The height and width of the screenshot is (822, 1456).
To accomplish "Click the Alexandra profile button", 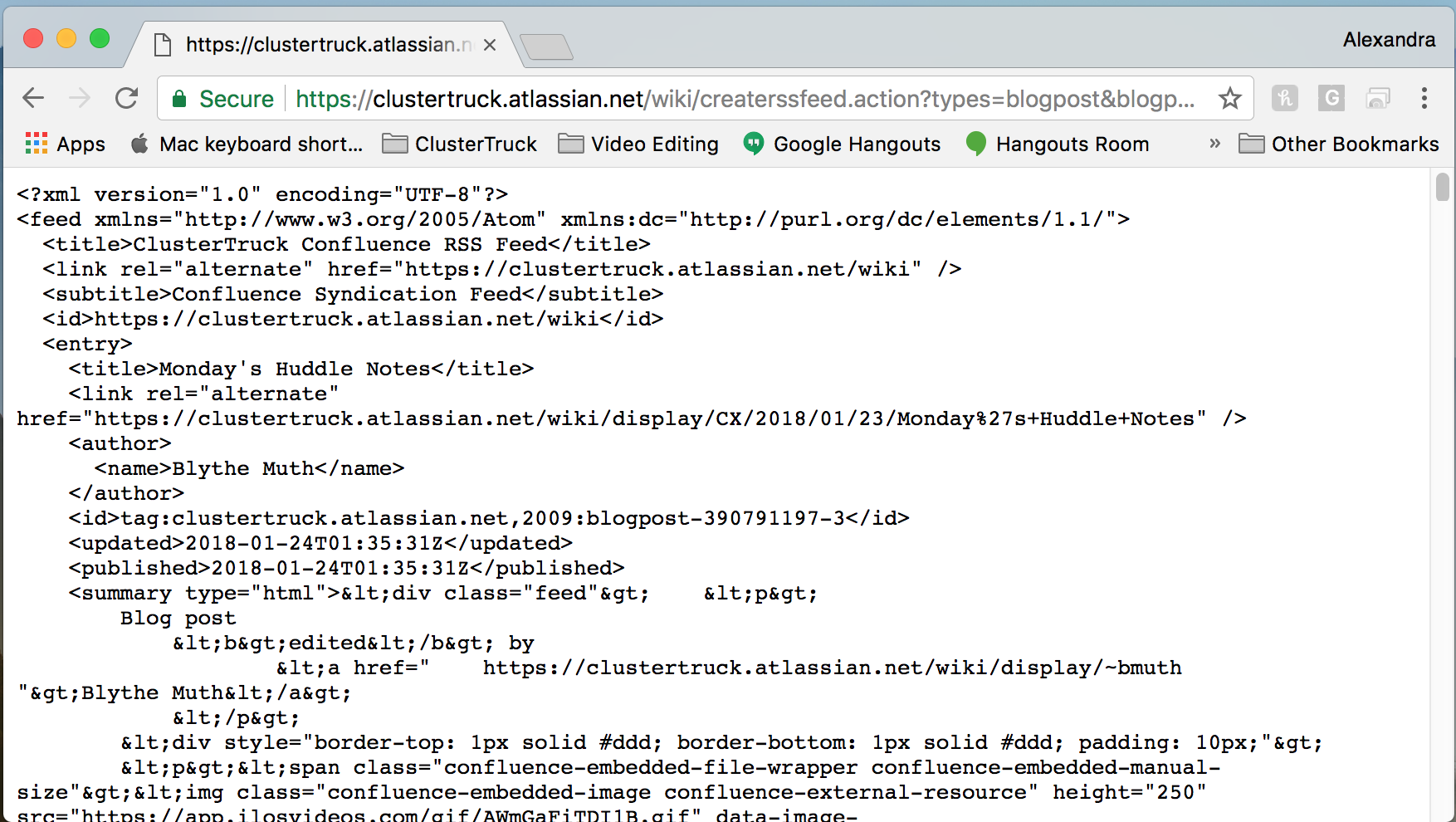I will point(1389,40).
